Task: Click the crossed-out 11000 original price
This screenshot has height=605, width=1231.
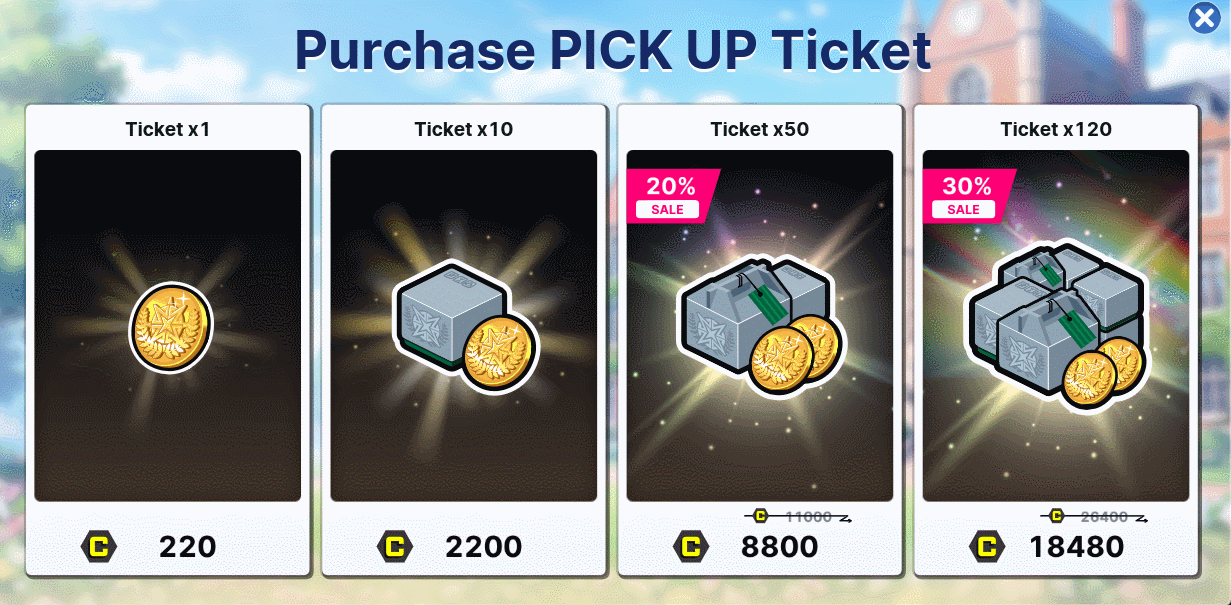Action: (x=807, y=517)
